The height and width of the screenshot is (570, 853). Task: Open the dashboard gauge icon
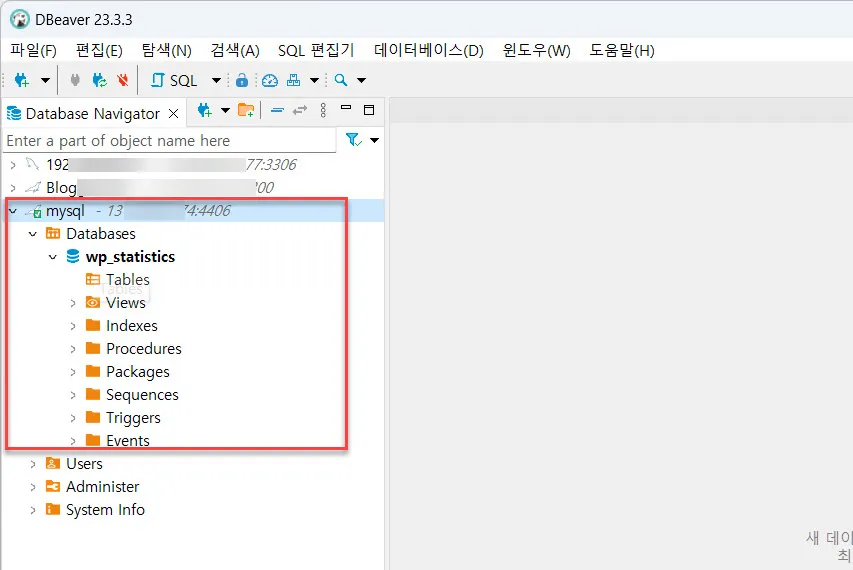[x=270, y=80]
